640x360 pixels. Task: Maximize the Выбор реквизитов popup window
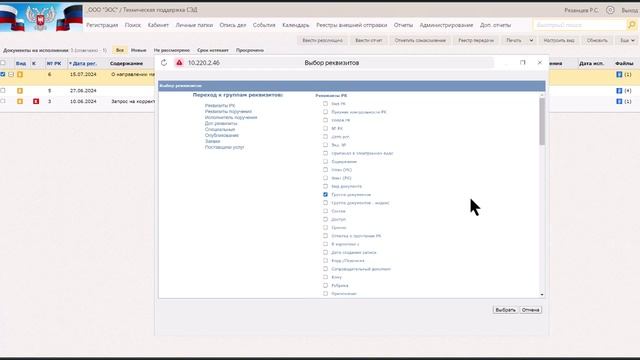click(522, 62)
